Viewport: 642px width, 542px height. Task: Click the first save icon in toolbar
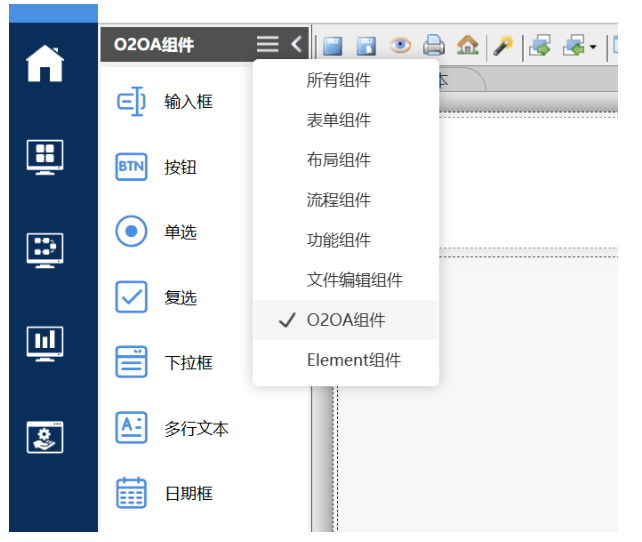[333, 45]
